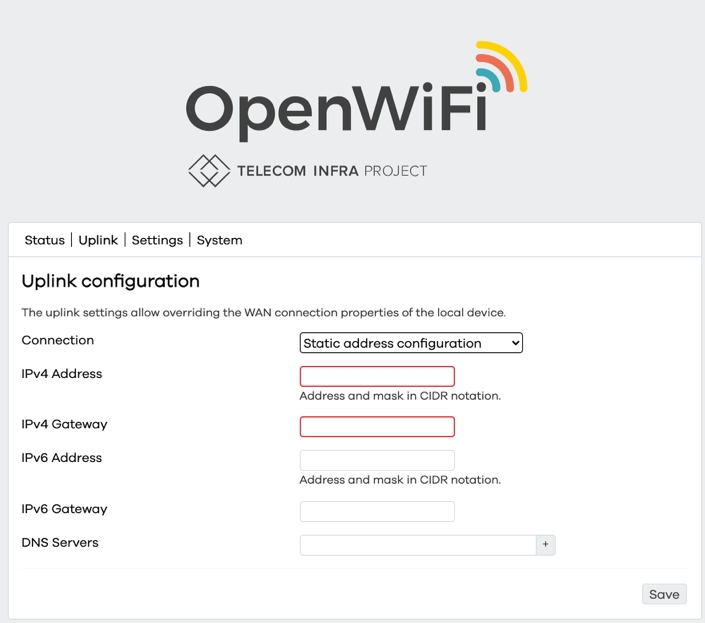Image resolution: width=705 pixels, height=623 pixels.
Task: Go to the Settings tab
Action: click(157, 240)
